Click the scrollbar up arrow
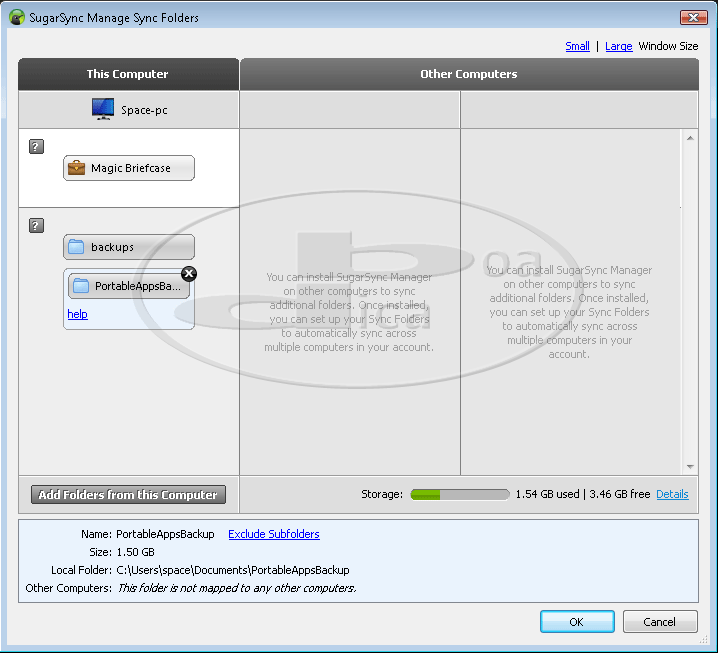This screenshot has height=653, width=718. (x=690, y=138)
